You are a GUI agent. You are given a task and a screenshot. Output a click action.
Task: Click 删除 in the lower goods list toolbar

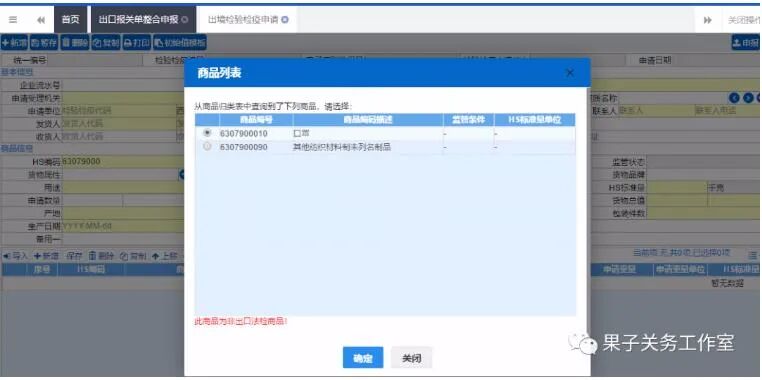(x=102, y=256)
